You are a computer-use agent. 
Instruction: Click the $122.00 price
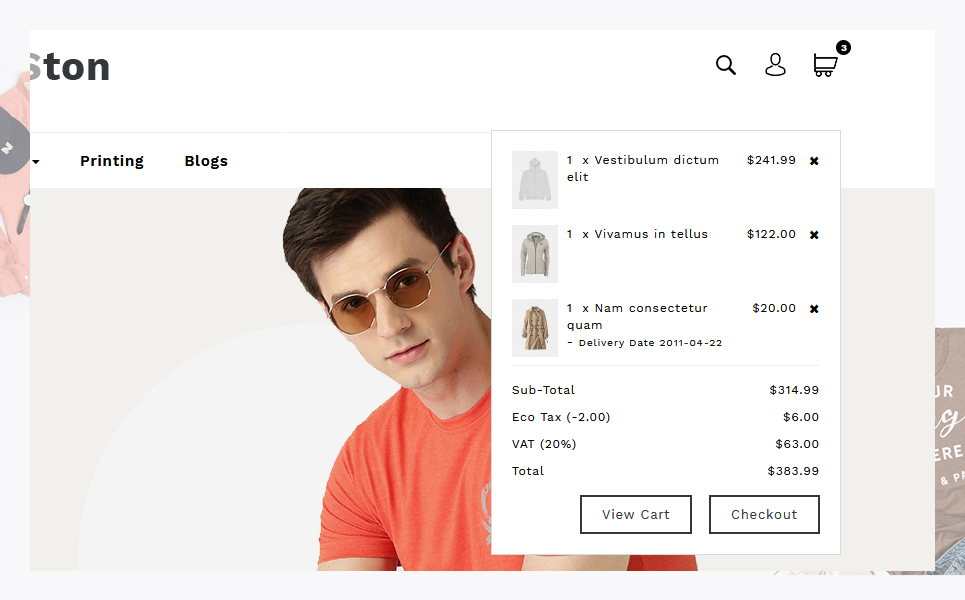click(771, 234)
